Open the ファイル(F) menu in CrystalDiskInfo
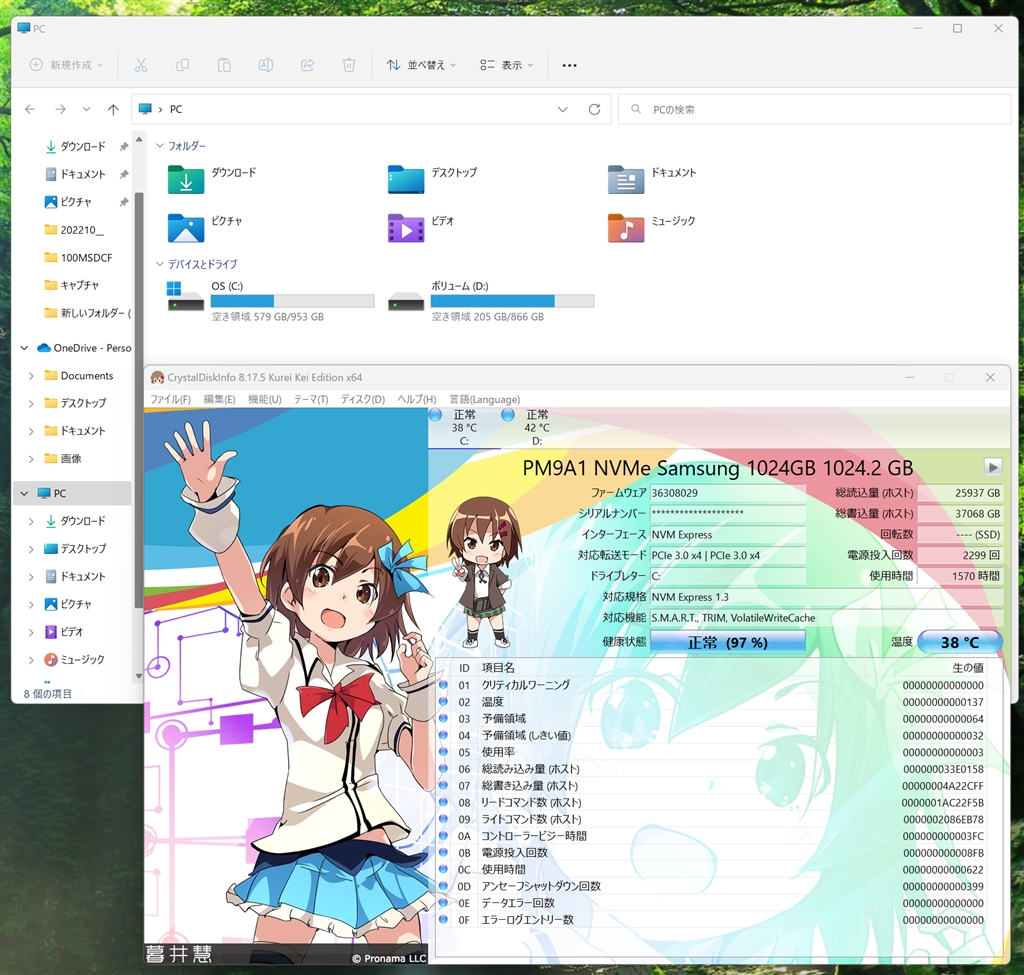Image resolution: width=1024 pixels, height=975 pixels. pyautogui.click(x=170, y=399)
